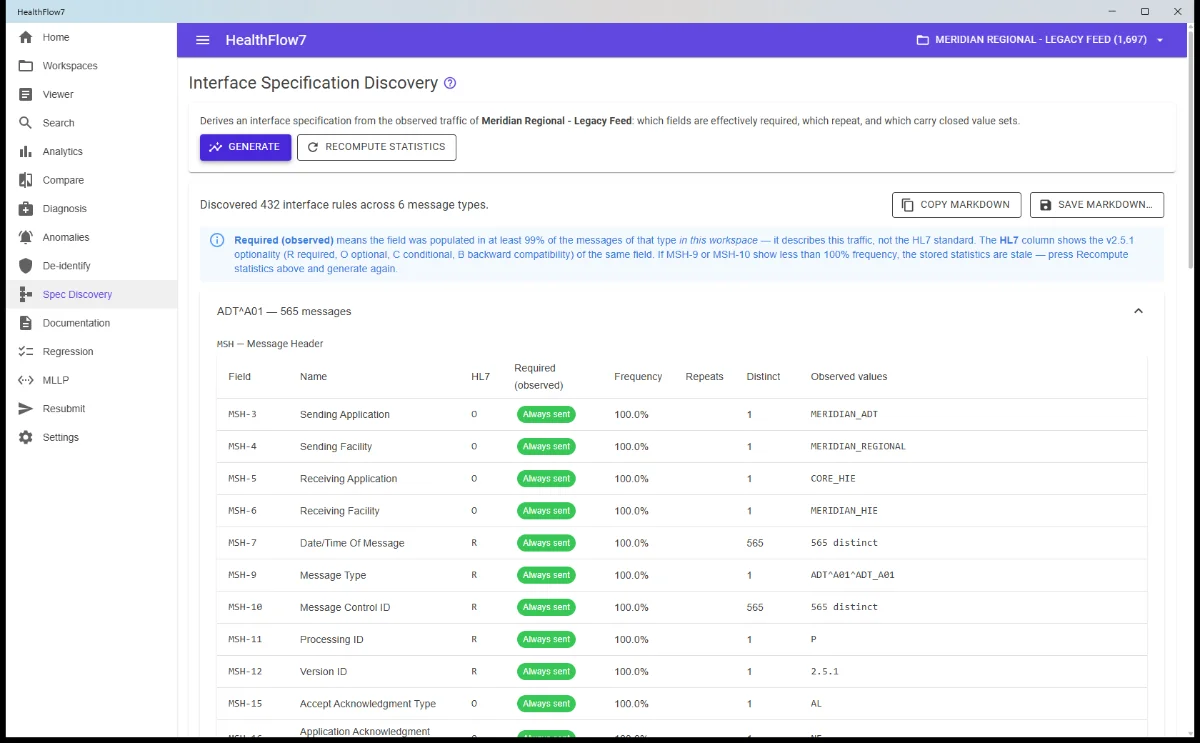Screen dimensions: 1200x743
Task: Click the 2.5.1 version value
Action: point(824,672)
